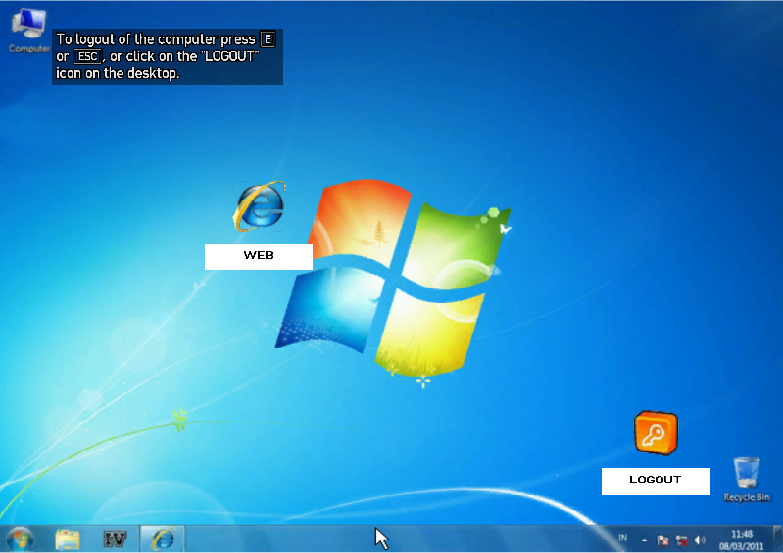Switch to Internet Explorer taskbar button
Screen dimensions: 783x553
pos(162,539)
